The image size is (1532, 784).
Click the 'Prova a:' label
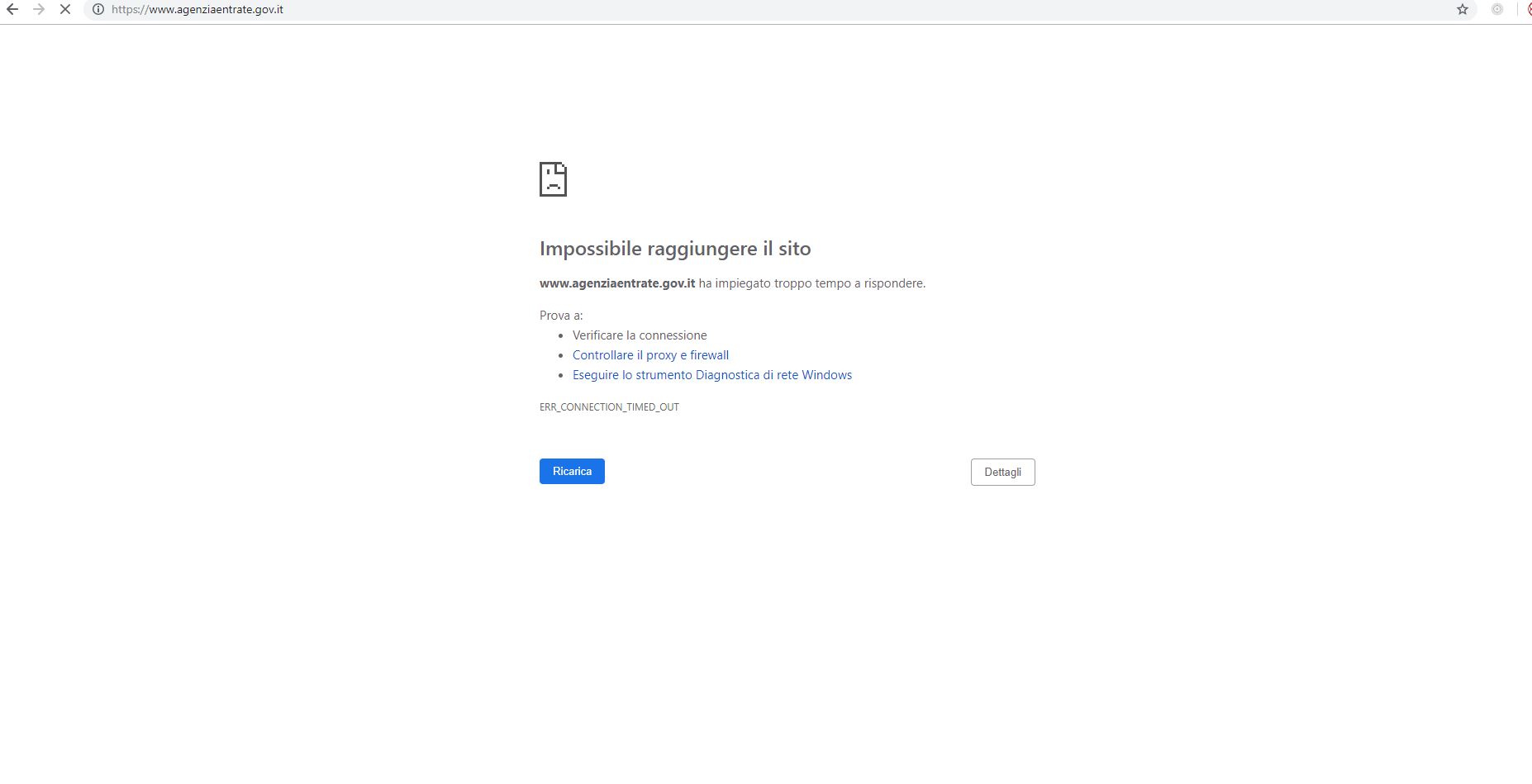[561, 316]
